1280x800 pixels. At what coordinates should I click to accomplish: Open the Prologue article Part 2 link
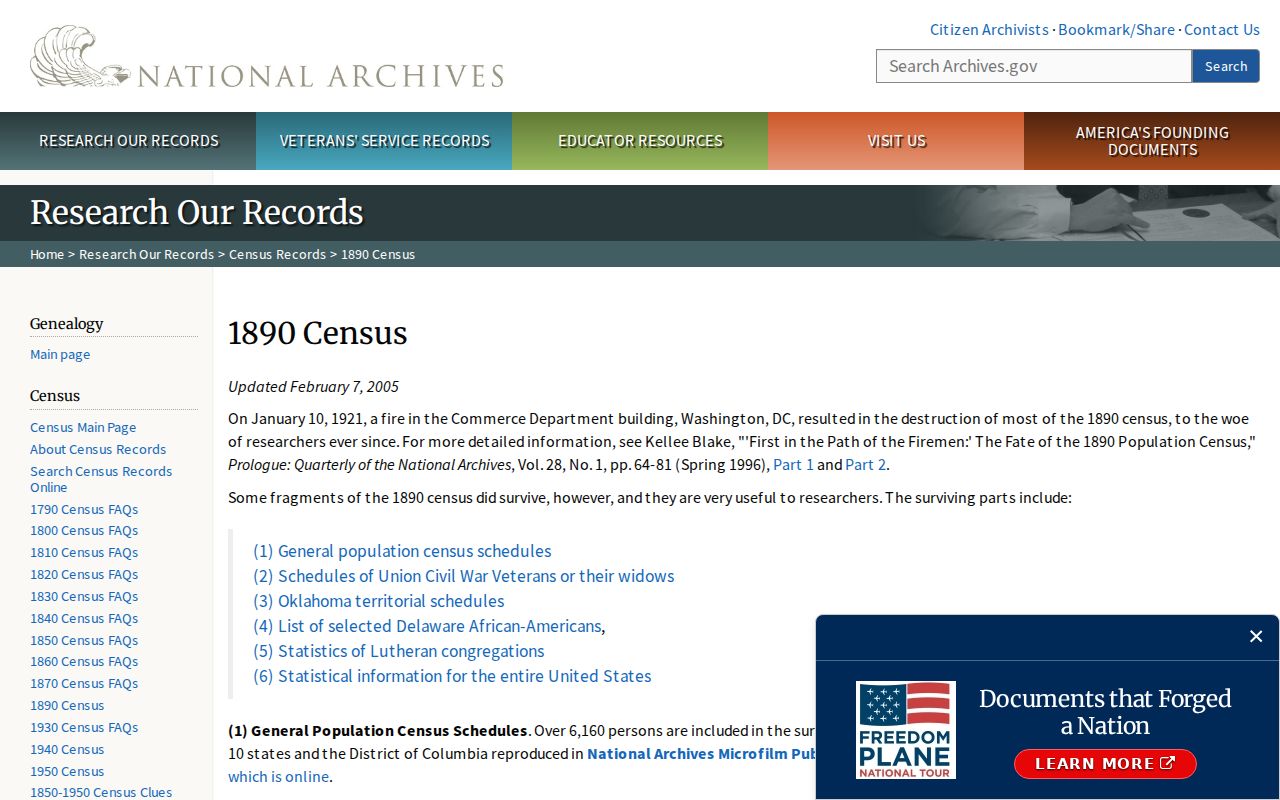tap(866, 464)
